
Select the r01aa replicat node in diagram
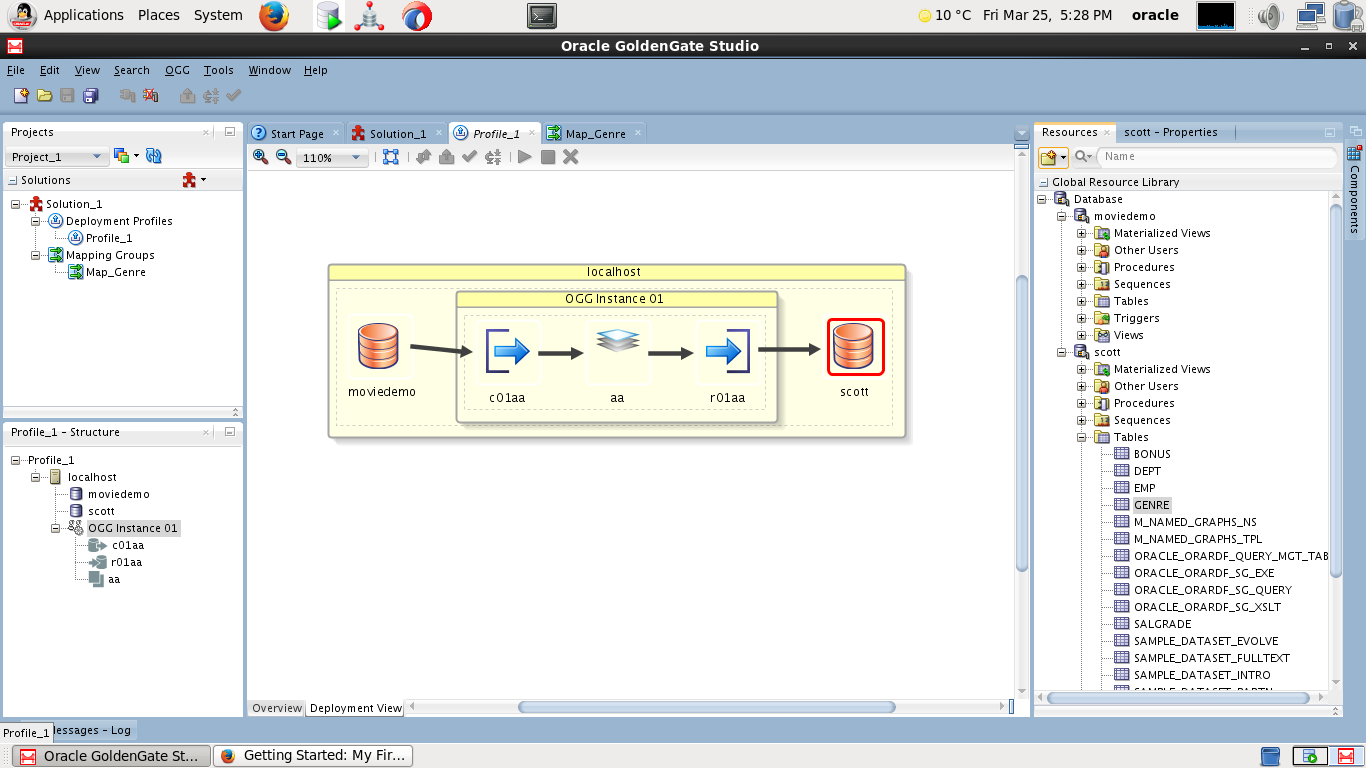point(728,352)
